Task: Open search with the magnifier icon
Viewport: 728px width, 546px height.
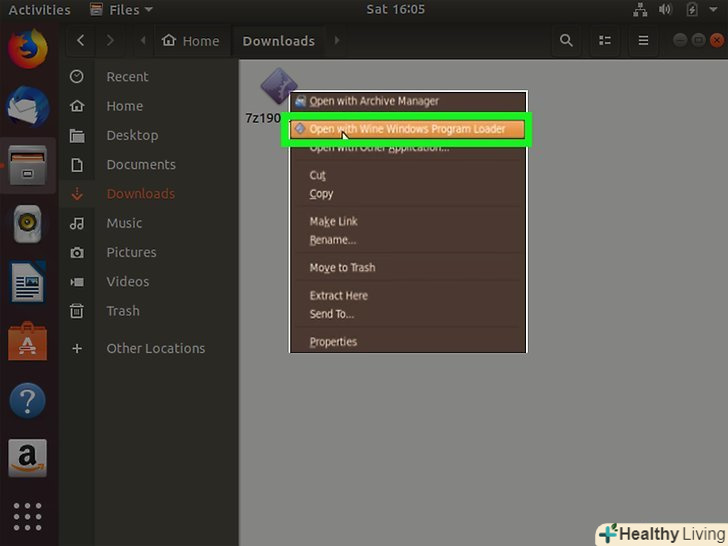Action: click(x=566, y=40)
